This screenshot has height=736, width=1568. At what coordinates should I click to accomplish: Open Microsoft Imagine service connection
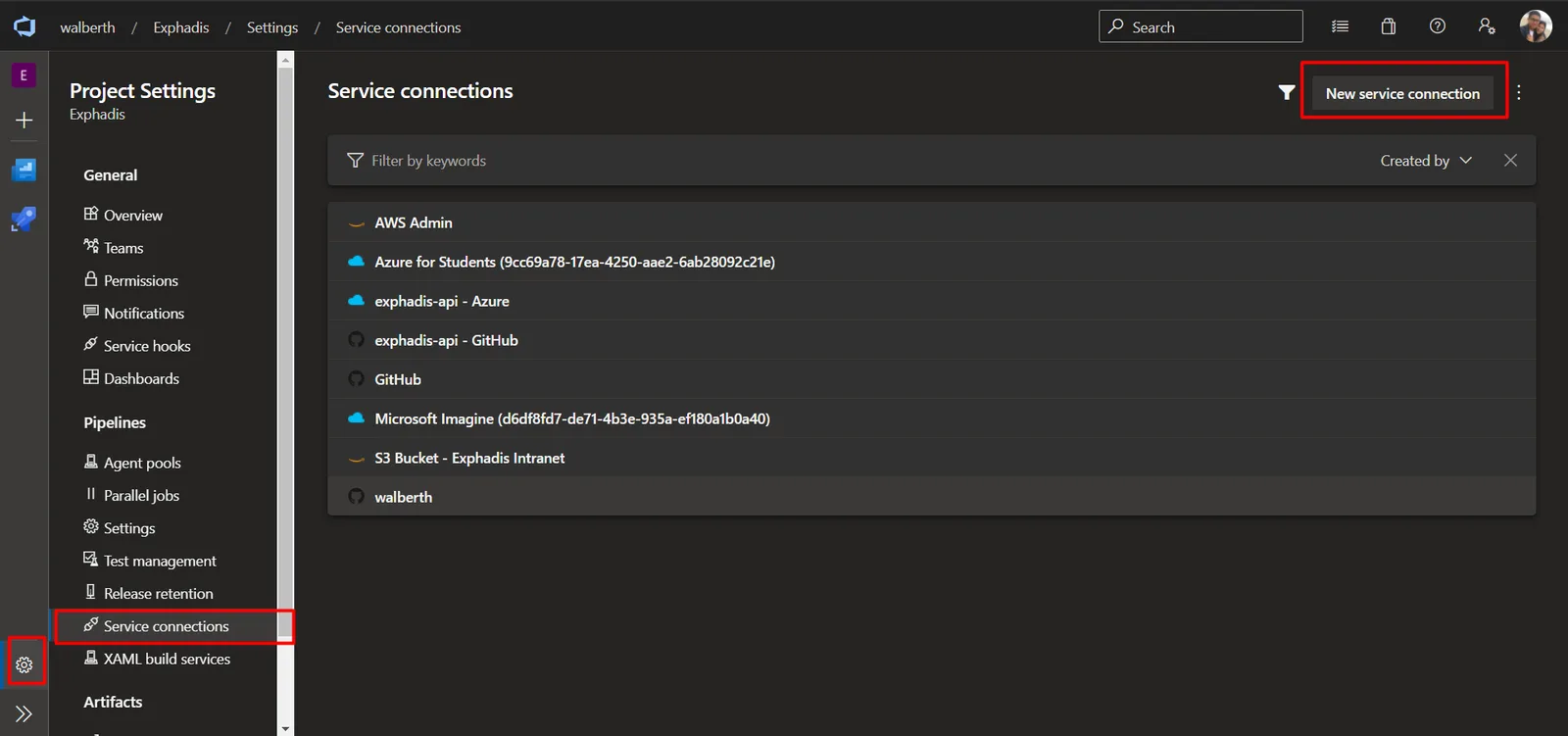[x=931, y=418]
